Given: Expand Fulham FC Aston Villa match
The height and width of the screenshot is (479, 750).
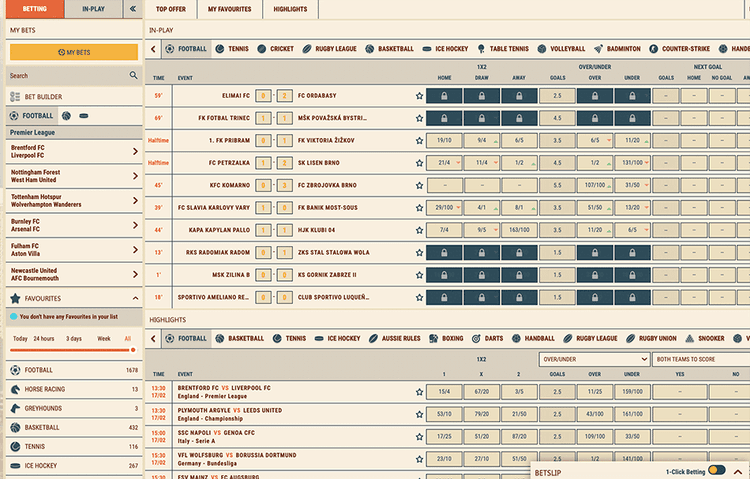Looking at the screenshot, I should point(74,250).
